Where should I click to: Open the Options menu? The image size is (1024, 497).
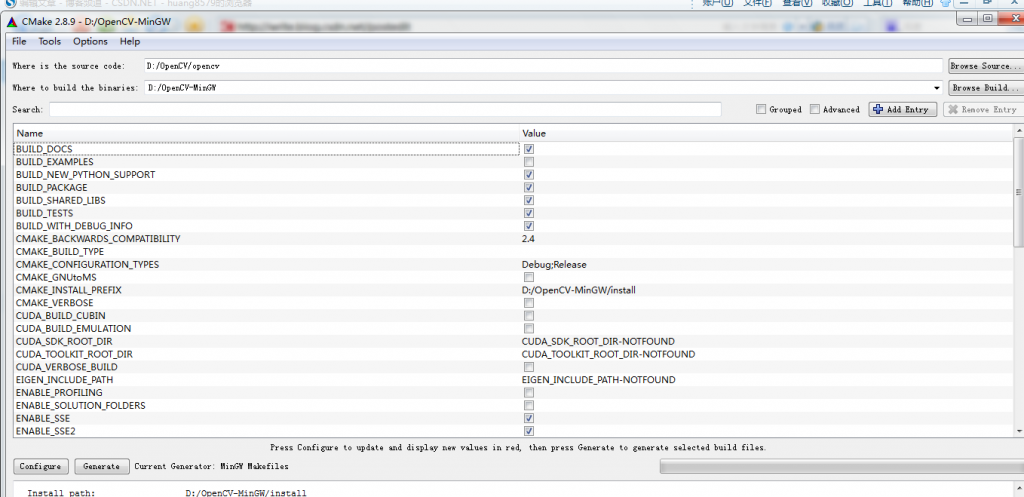[x=90, y=41]
